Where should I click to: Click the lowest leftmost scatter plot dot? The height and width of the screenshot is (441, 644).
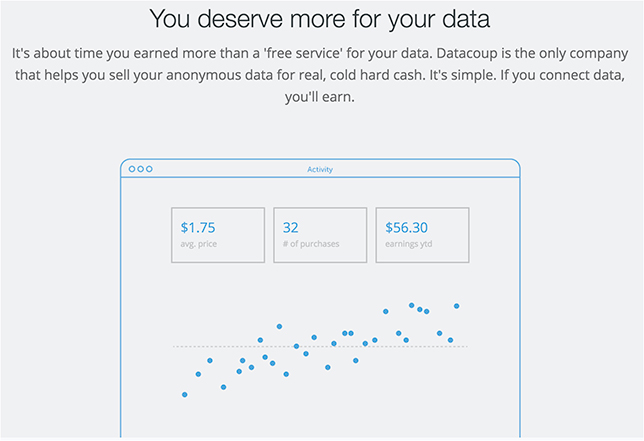pos(185,395)
